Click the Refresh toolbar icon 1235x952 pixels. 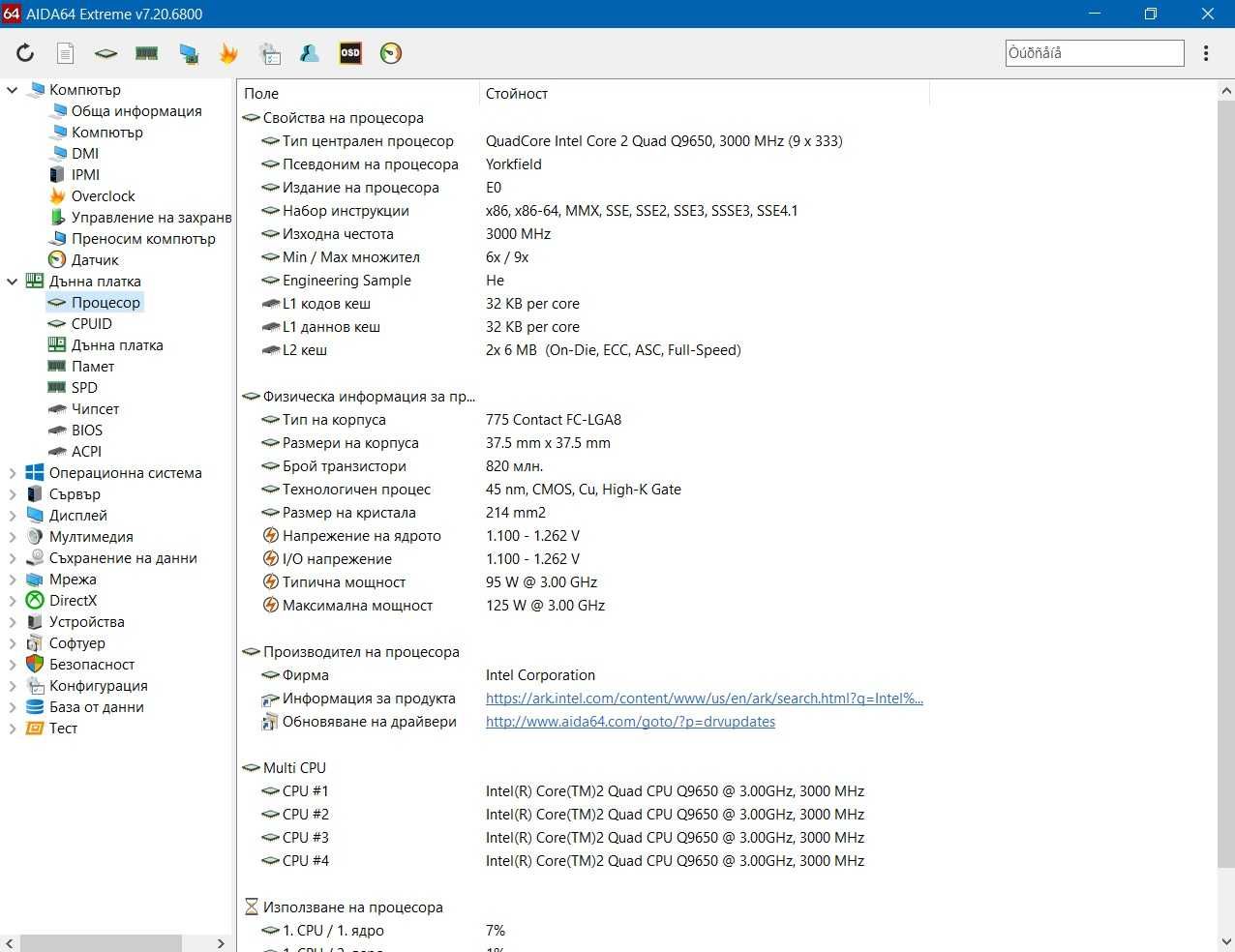(25, 53)
